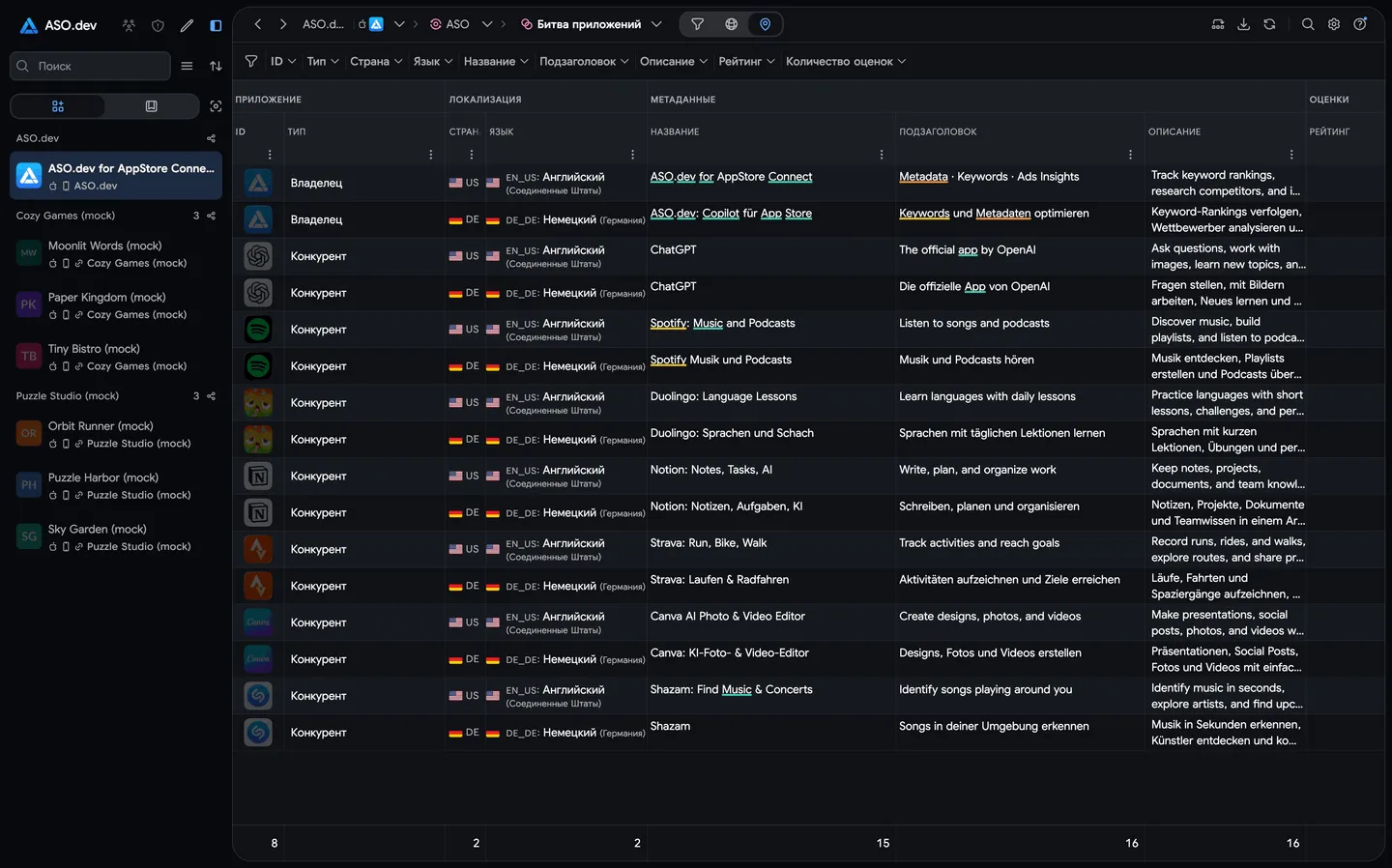Toggle the sidebar panel visibility icon
The height and width of the screenshot is (868, 1392).
click(216, 25)
